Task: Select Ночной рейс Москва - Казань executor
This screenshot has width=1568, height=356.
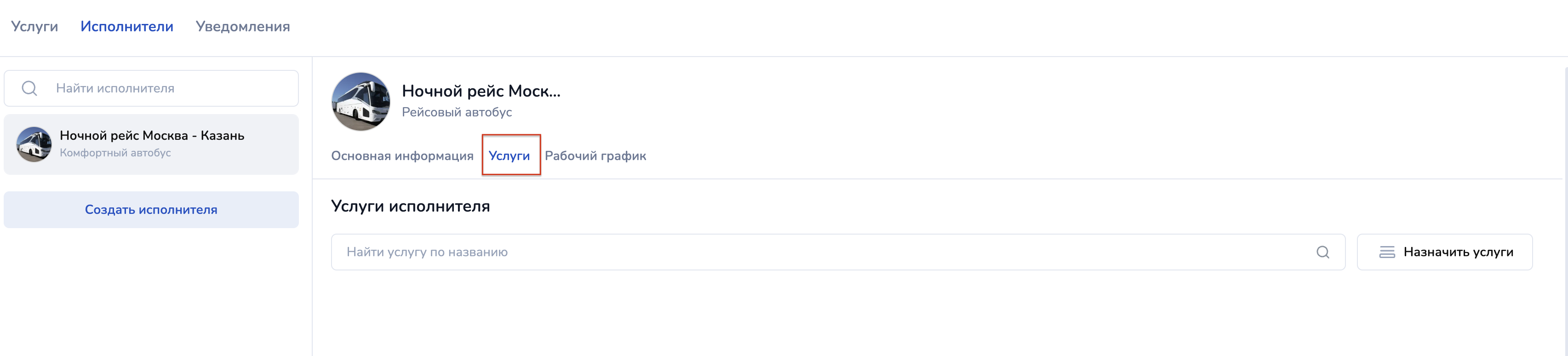Action: pyautogui.click(x=152, y=136)
